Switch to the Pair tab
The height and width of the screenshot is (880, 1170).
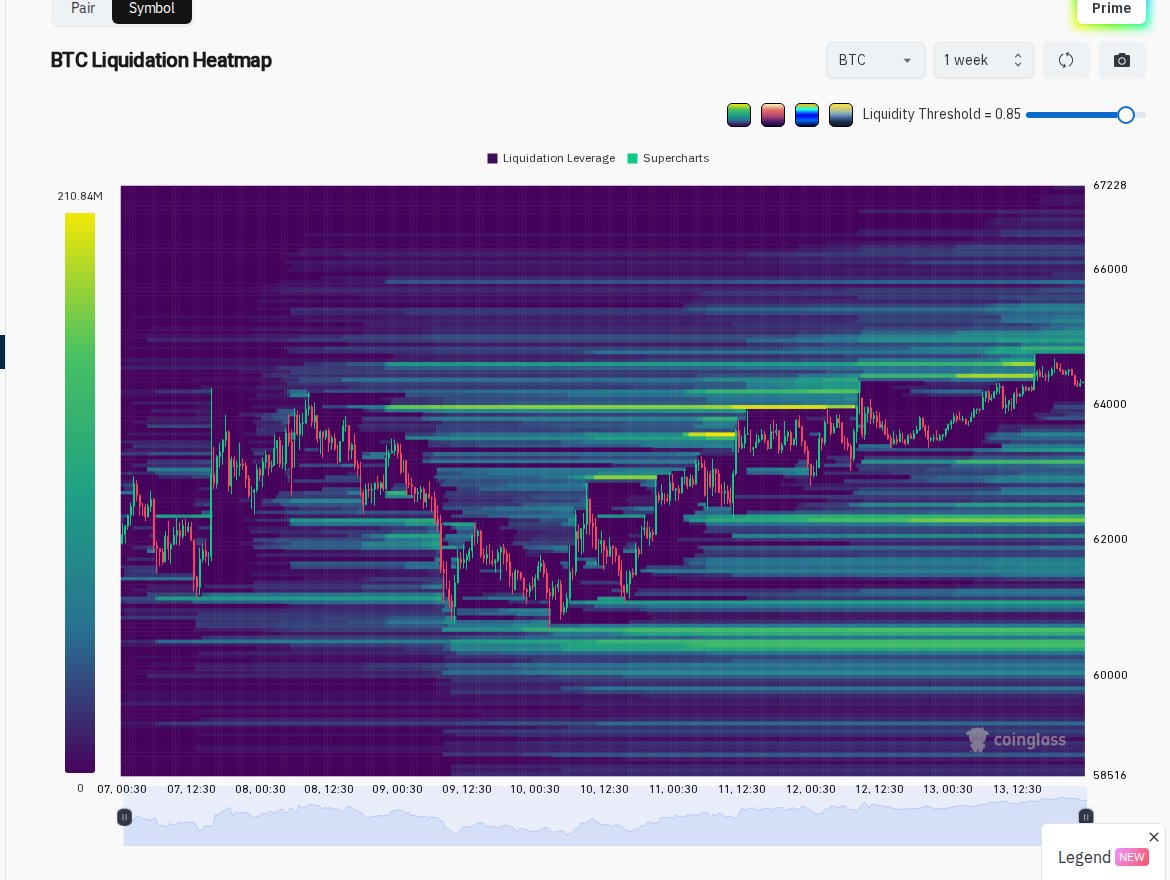point(83,9)
